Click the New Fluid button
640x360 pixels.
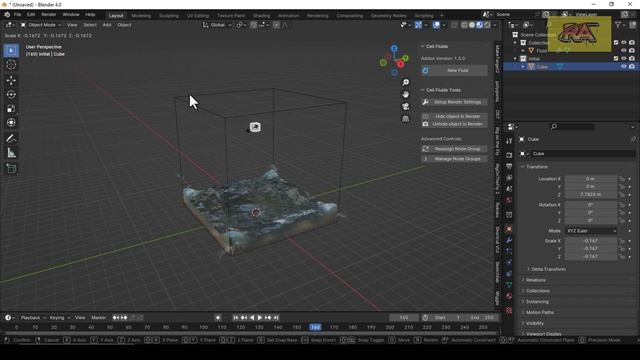pos(454,71)
